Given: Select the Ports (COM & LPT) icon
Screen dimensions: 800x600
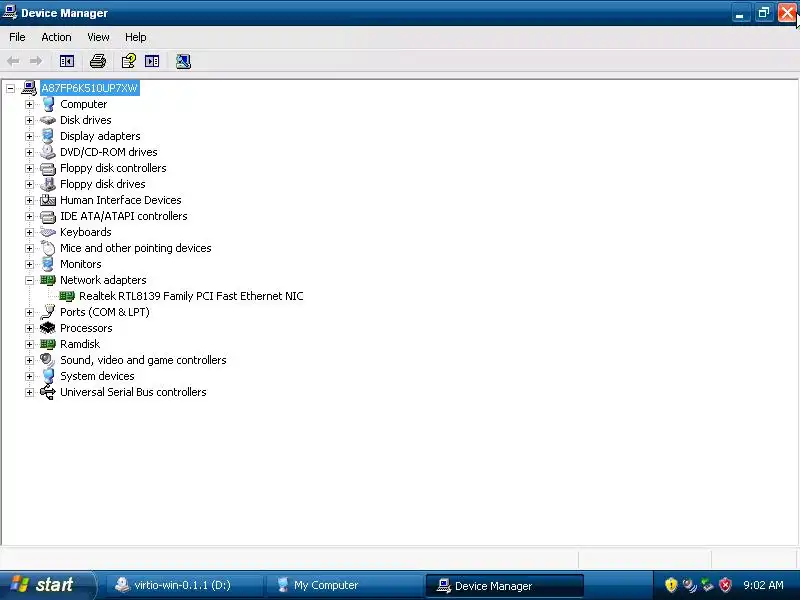Looking at the screenshot, I should coord(48,312).
